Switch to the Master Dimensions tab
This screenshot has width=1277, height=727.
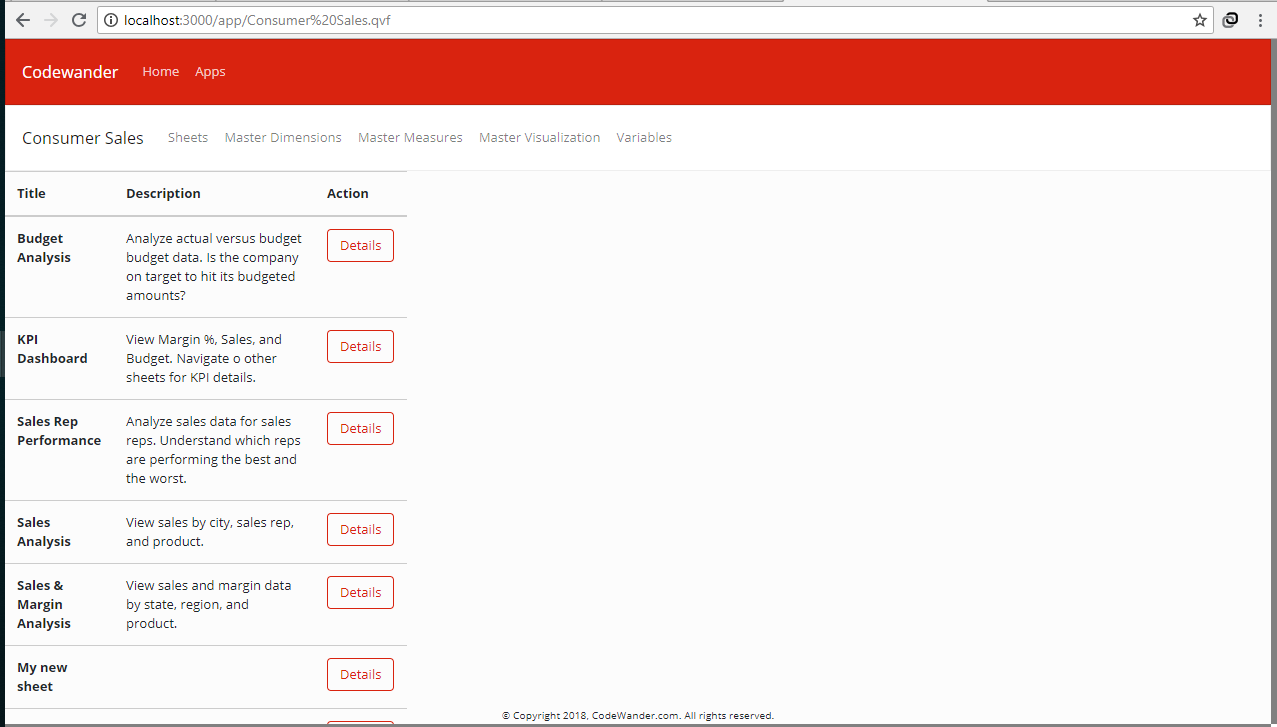(x=283, y=138)
